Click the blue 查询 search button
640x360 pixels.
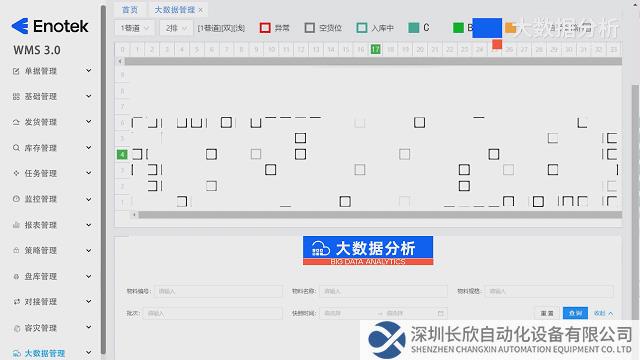[575, 313]
